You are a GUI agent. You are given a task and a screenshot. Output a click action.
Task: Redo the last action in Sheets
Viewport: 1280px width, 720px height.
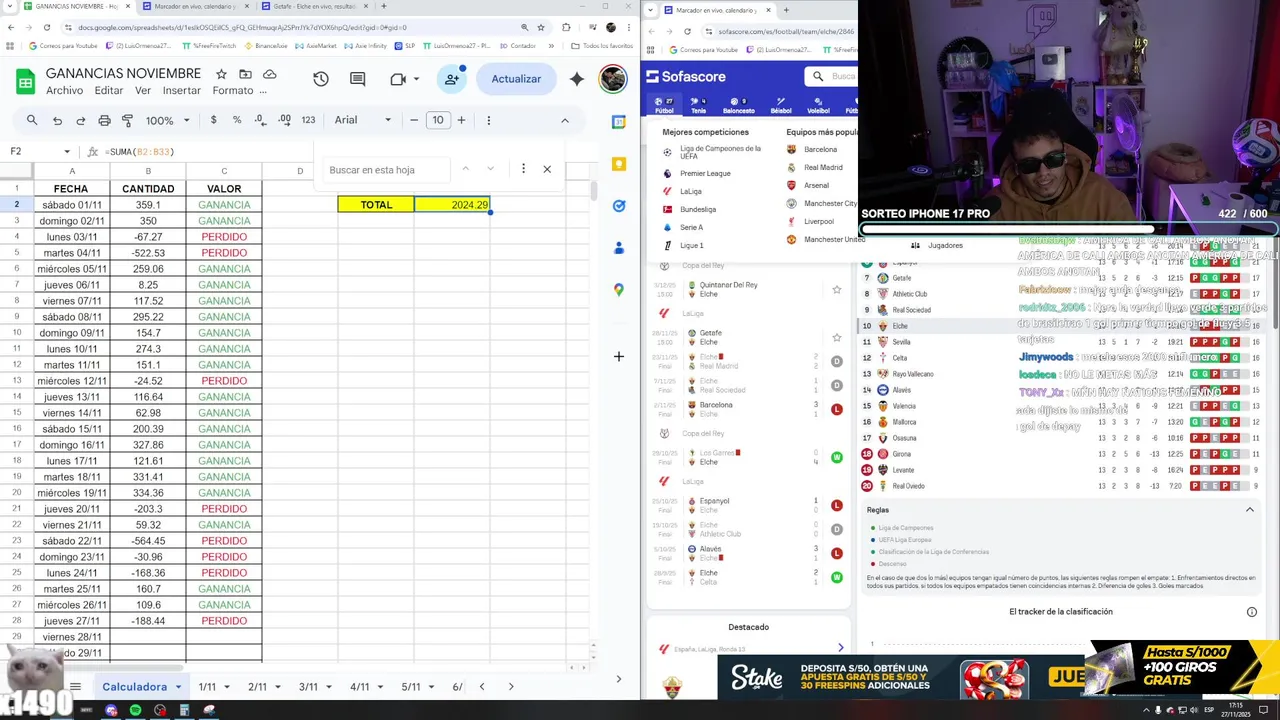coord(80,120)
